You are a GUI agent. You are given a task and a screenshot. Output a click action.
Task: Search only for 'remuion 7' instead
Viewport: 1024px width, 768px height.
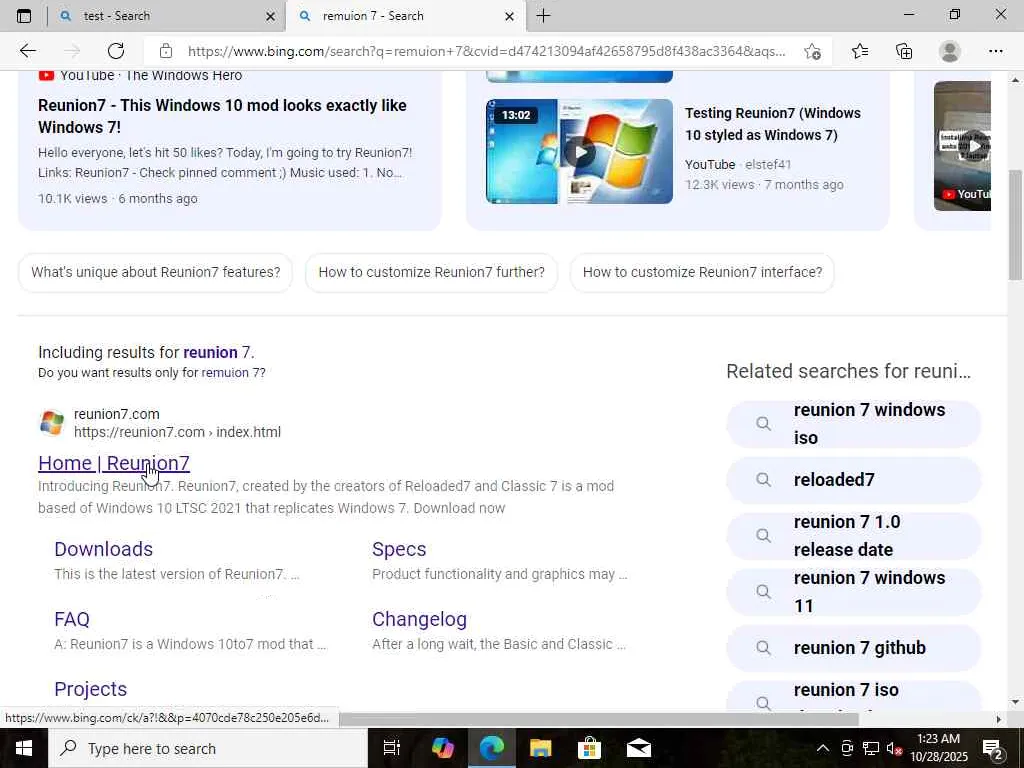tap(233, 373)
